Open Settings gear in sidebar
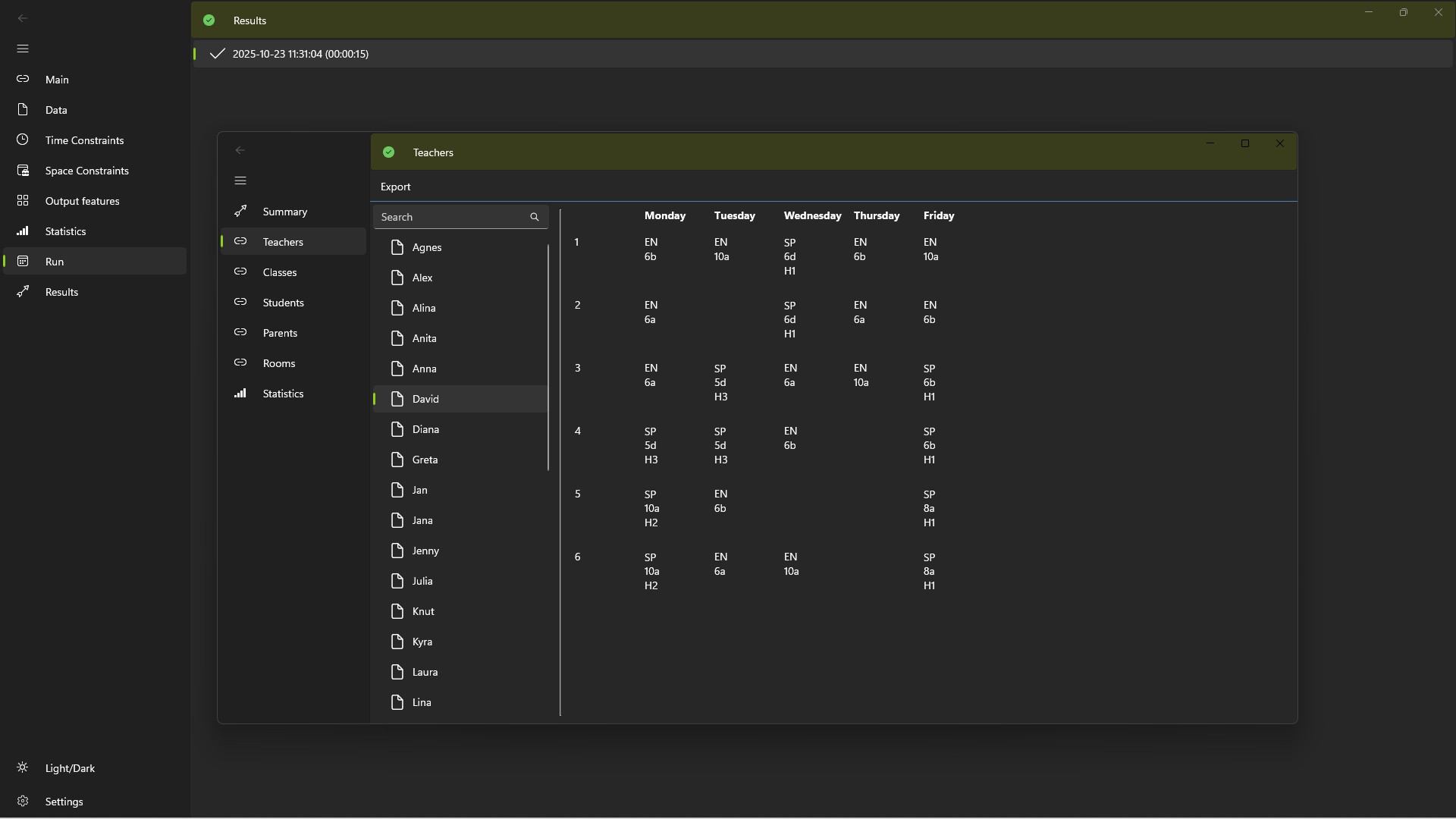This screenshot has width=1456, height=819. [23, 802]
